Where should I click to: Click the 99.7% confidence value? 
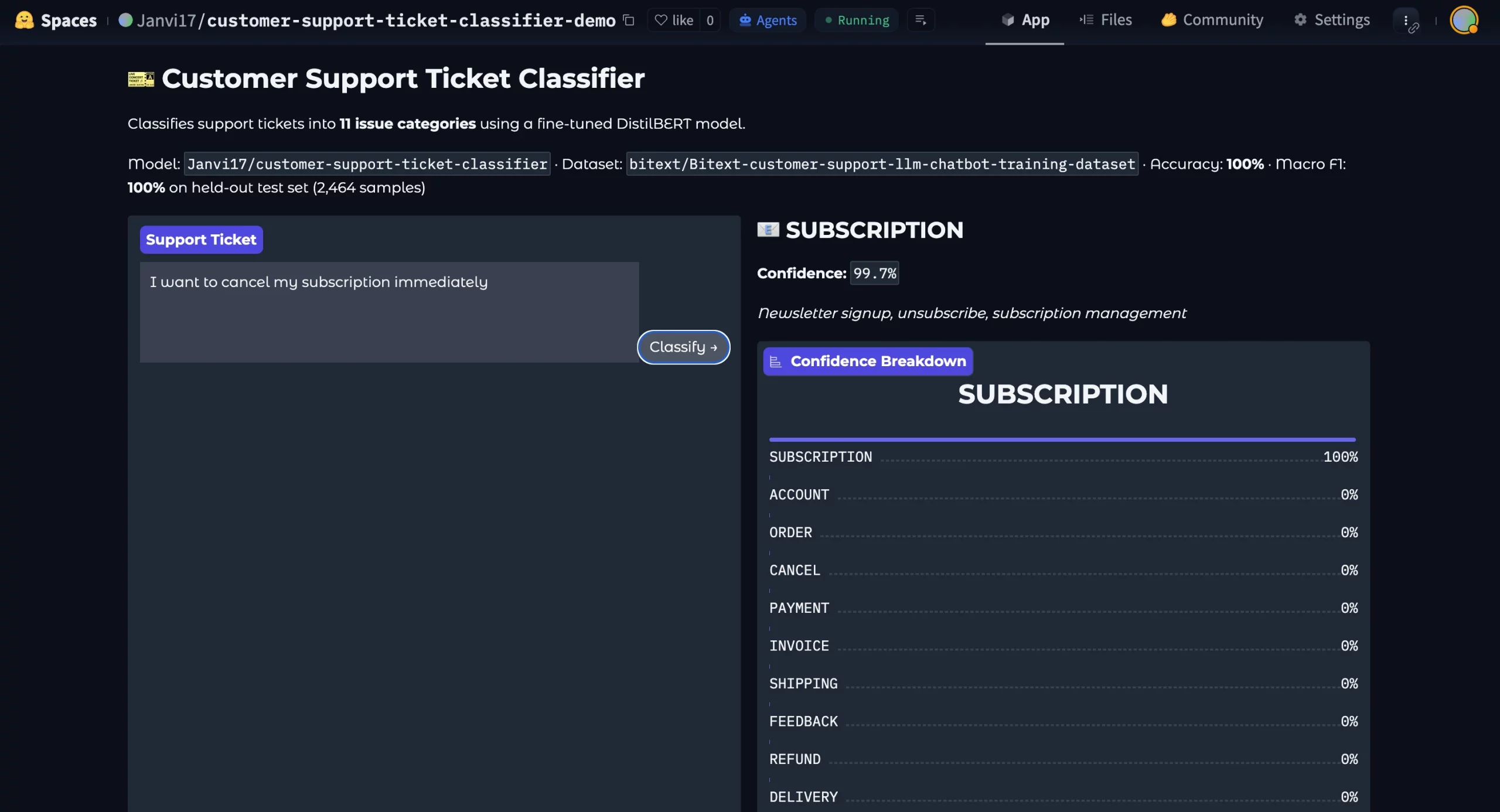click(874, 273)
